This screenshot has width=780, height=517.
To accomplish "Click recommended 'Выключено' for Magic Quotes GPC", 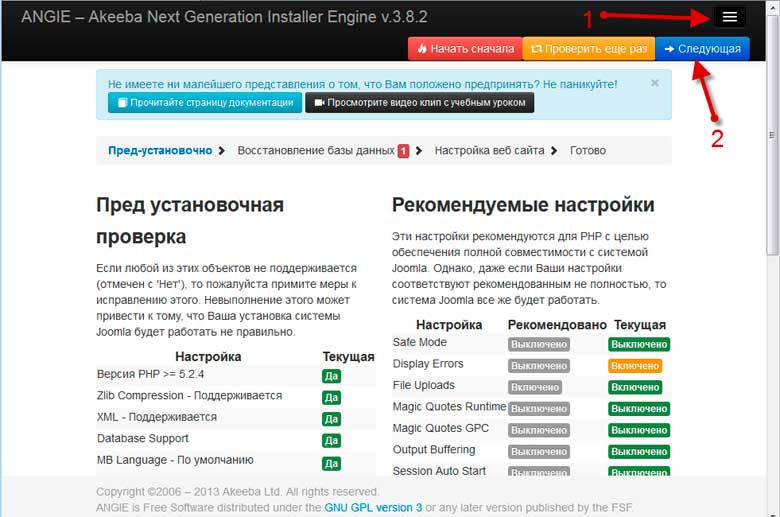I will [x=539, y=430].
